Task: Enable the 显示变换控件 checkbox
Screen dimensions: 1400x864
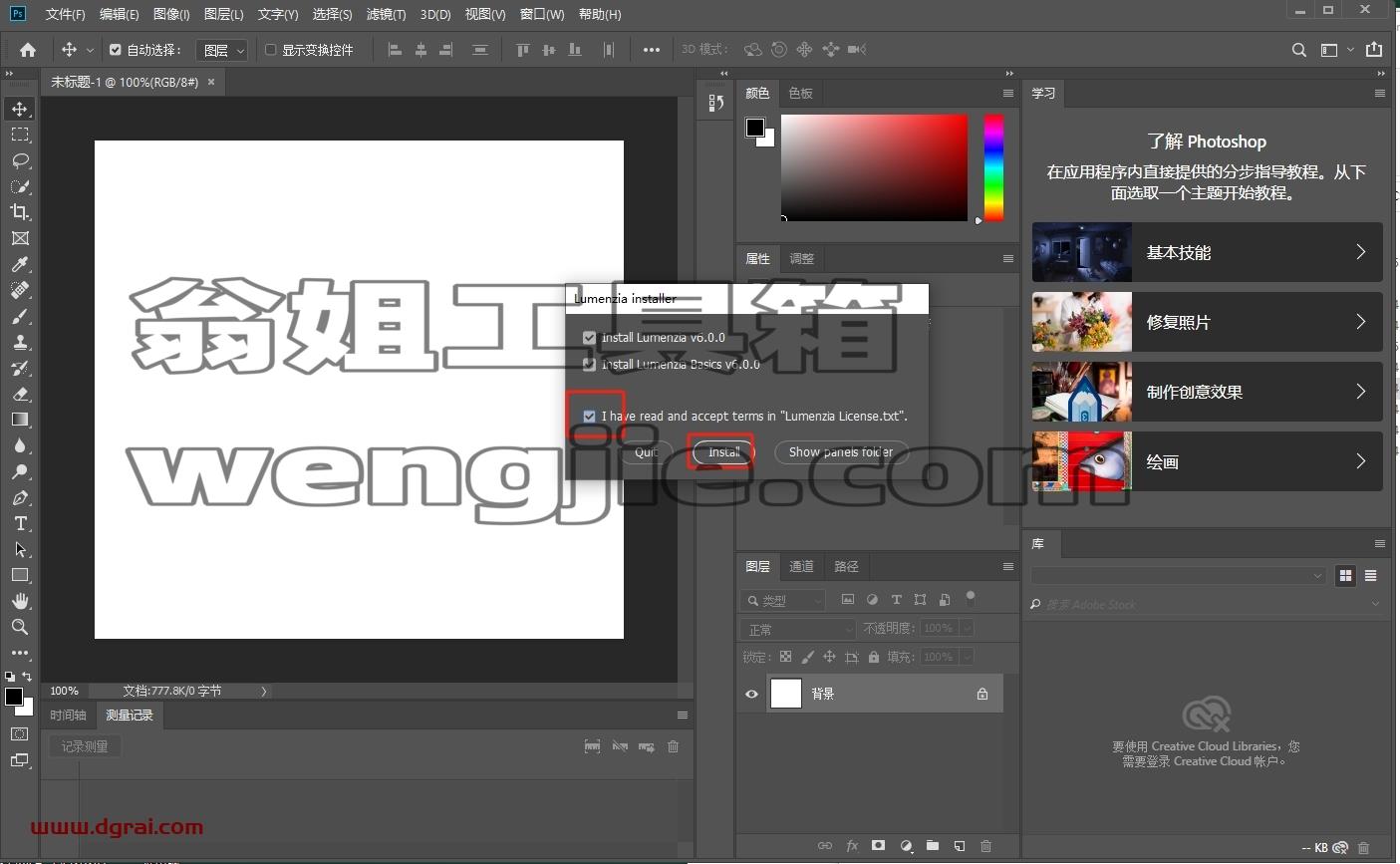Action: (270, 50)
